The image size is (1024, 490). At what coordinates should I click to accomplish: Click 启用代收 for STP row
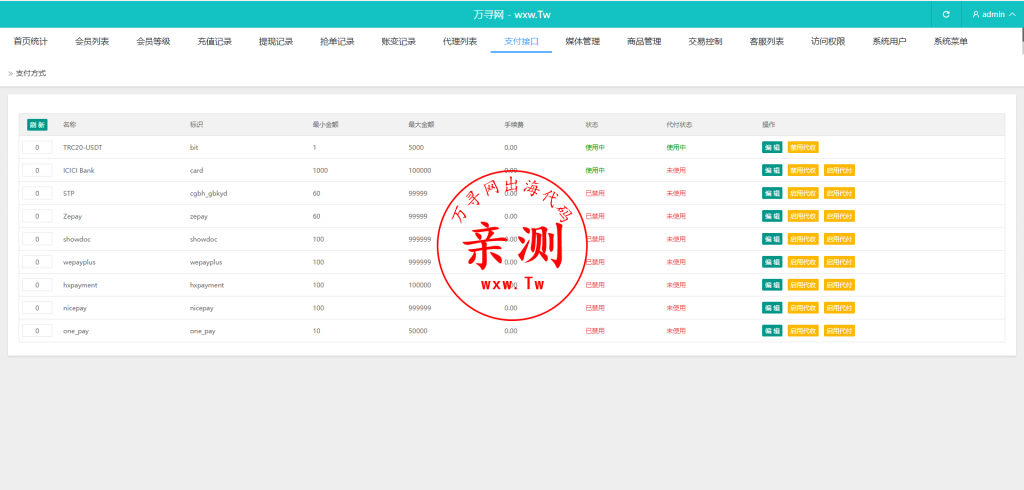click(x=803, y=193)
